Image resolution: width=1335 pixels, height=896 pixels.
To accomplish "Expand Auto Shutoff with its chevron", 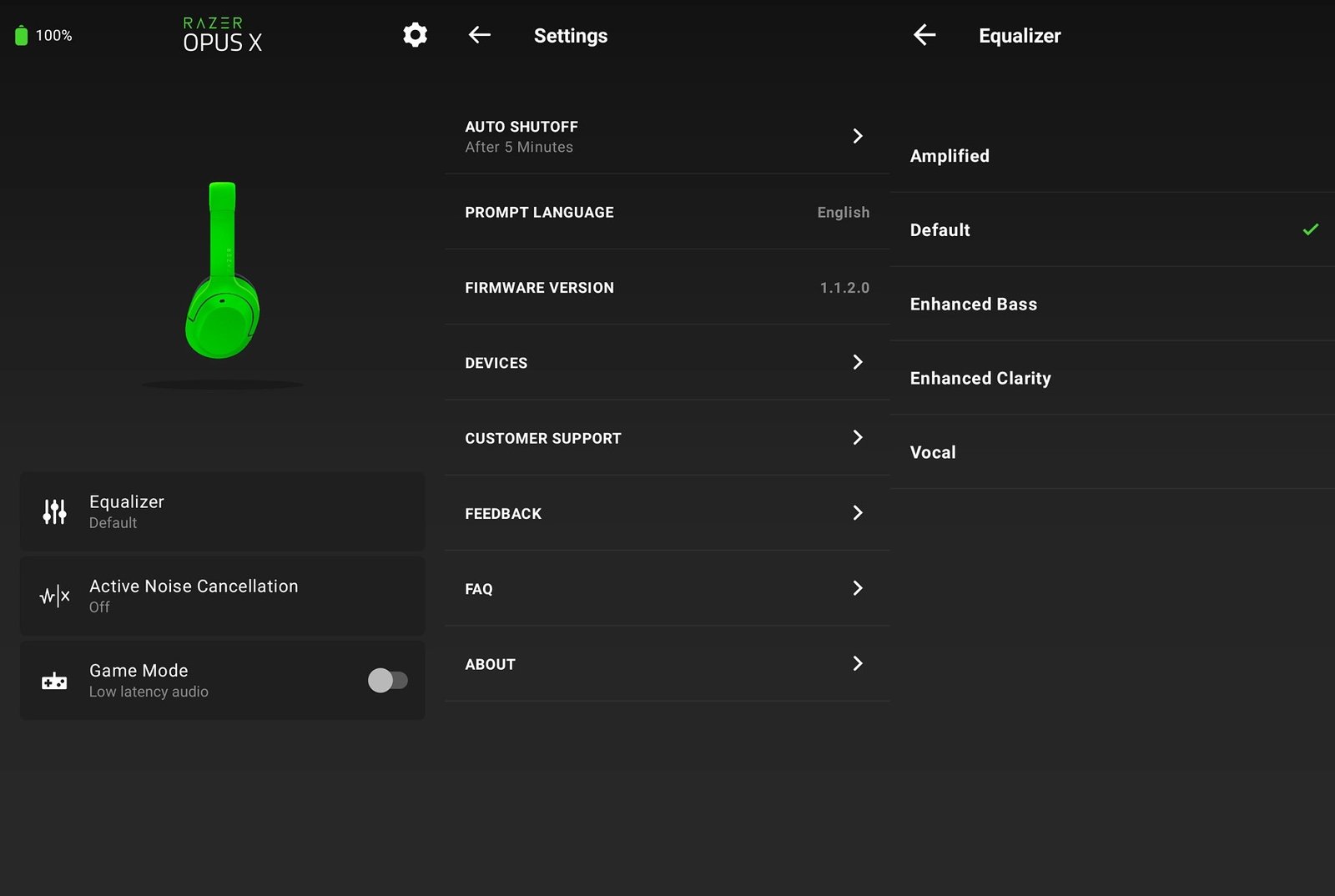I will (858, 136).
